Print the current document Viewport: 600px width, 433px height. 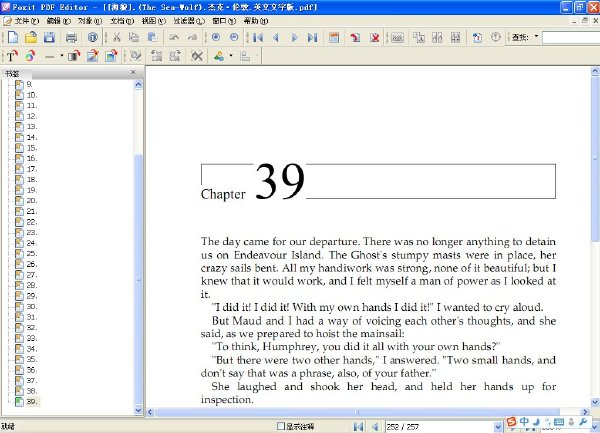coord(71,37)
